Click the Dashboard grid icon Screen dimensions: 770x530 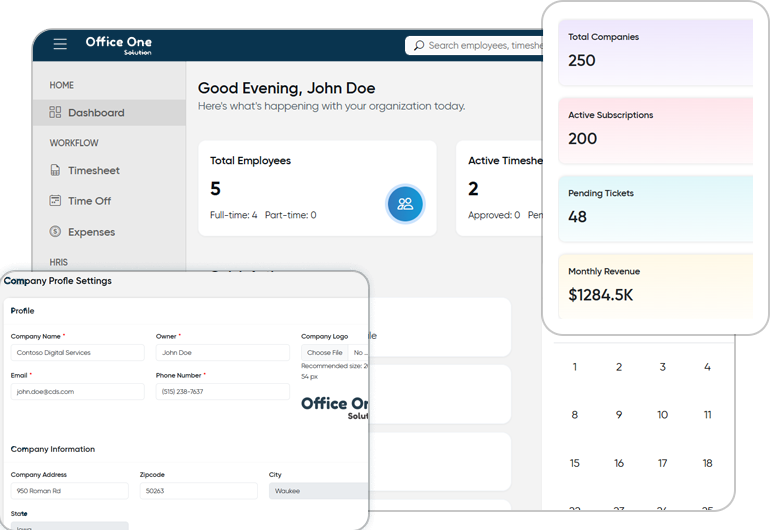click(x=56, y=113)
